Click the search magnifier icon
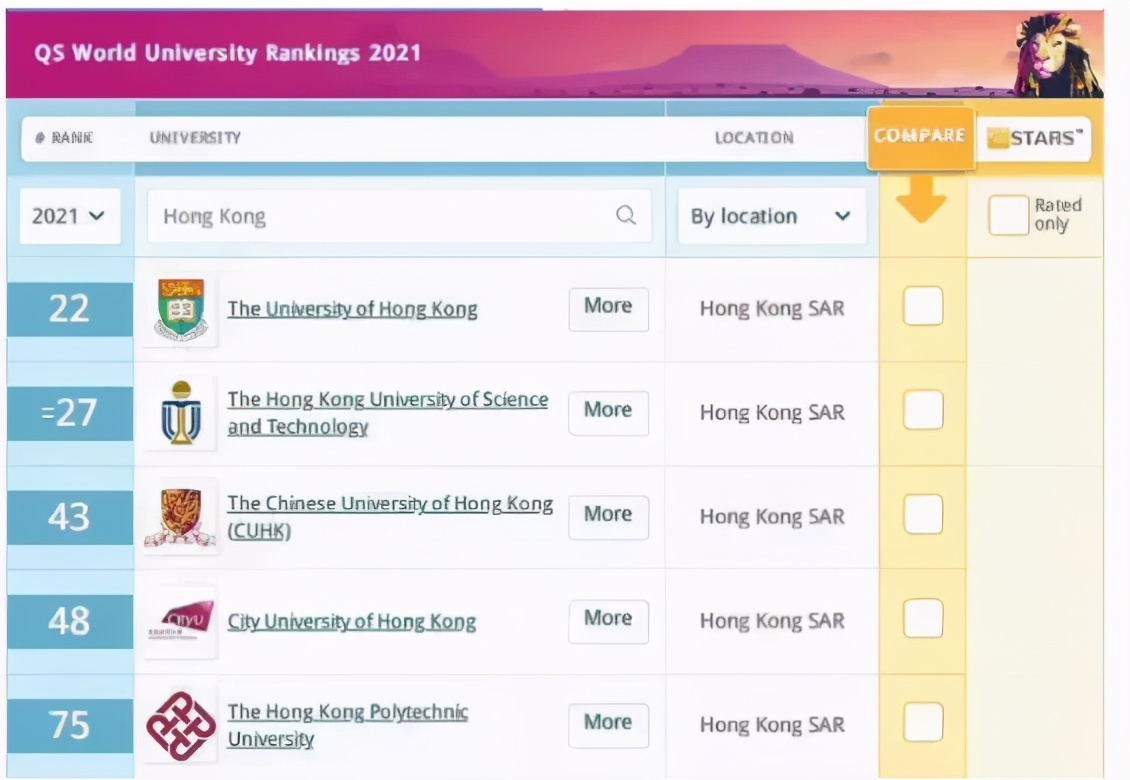Viewport: 1130px width, 780px height. [x=626, y=215]
